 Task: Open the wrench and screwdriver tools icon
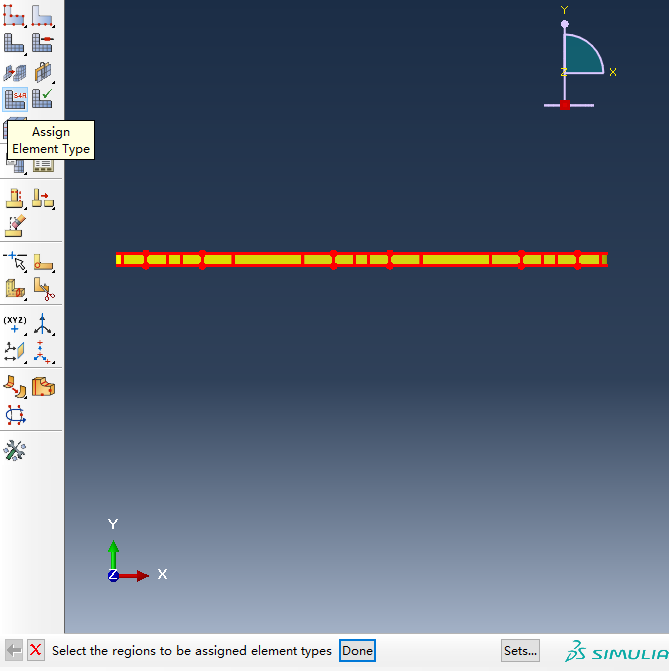point(15,450)
